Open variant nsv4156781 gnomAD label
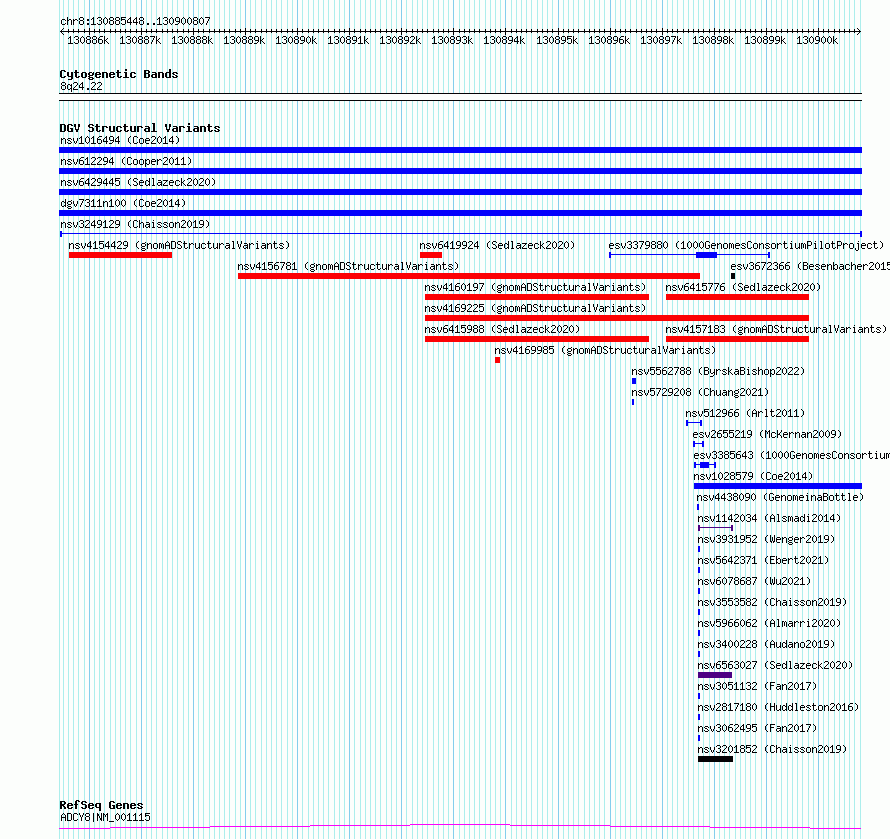This screenshot has width=890, height=839. (348, 266)
